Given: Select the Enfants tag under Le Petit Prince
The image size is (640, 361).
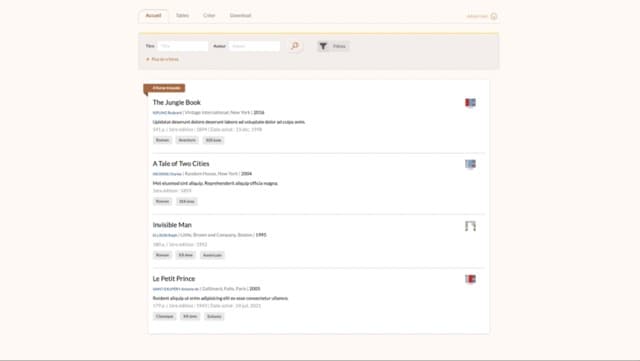Looking at the screenshot, I should point(214,316).
